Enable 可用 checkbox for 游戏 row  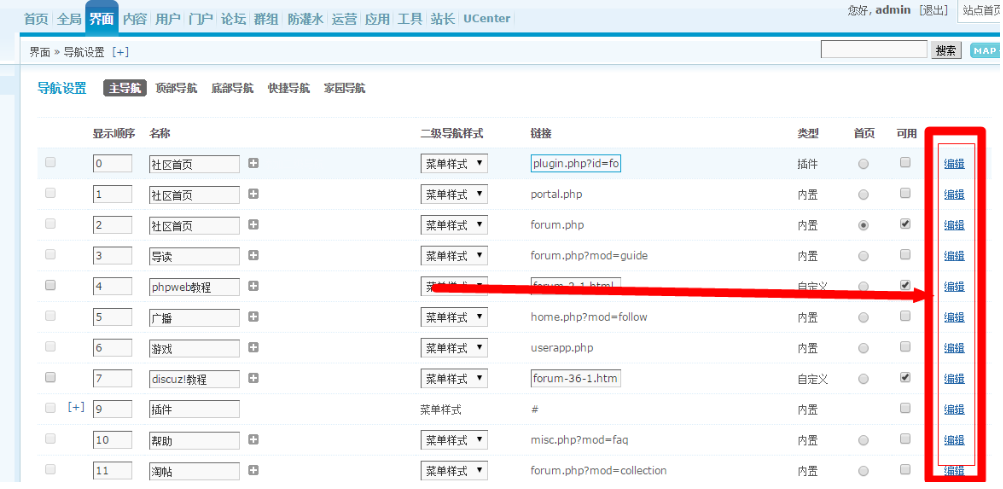click(x=905, y=346)
